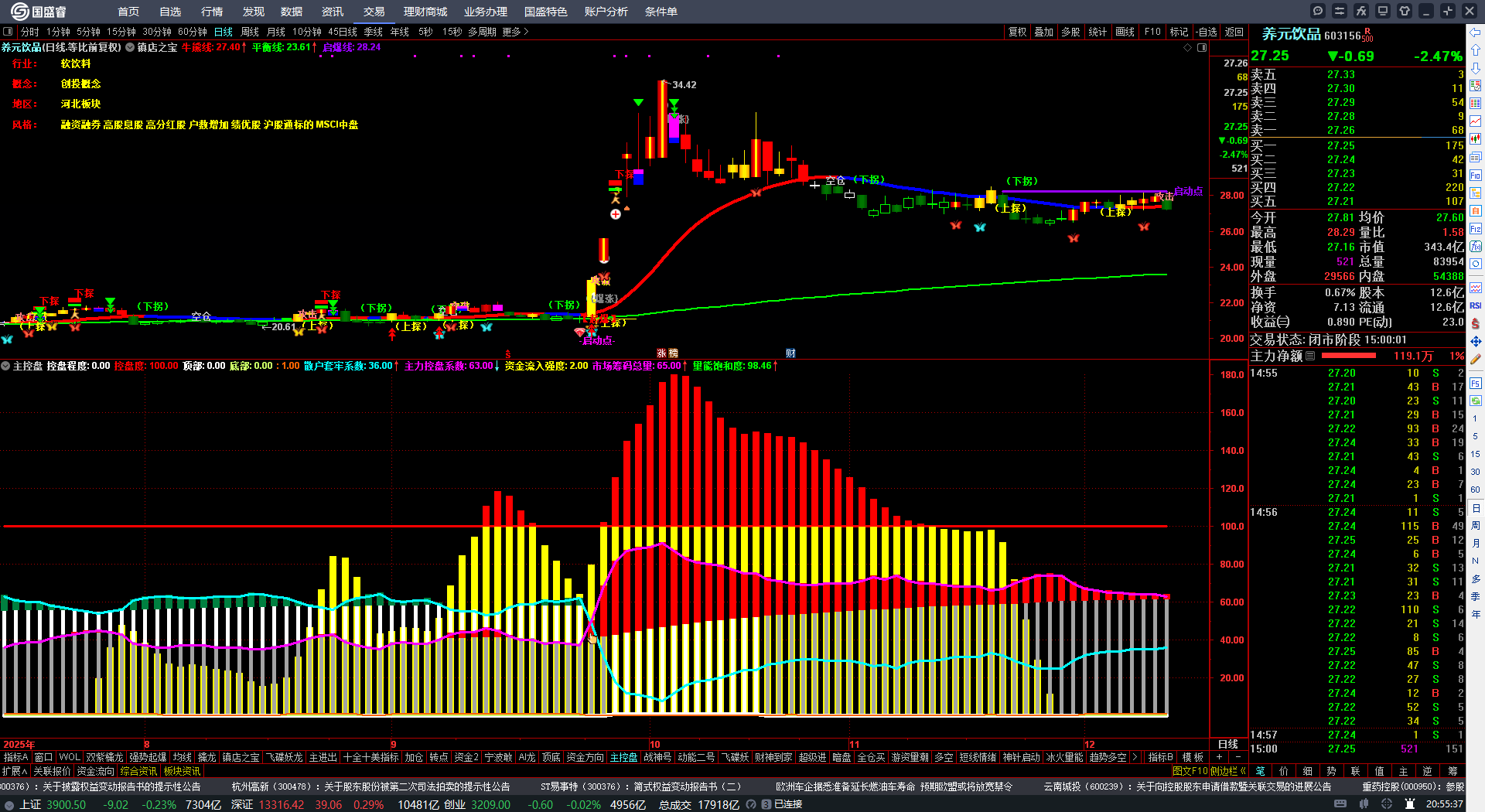The image size is (1485, 812).
Task: Switch to 笔 tick detail tab
Action: tap(1260, 771)
